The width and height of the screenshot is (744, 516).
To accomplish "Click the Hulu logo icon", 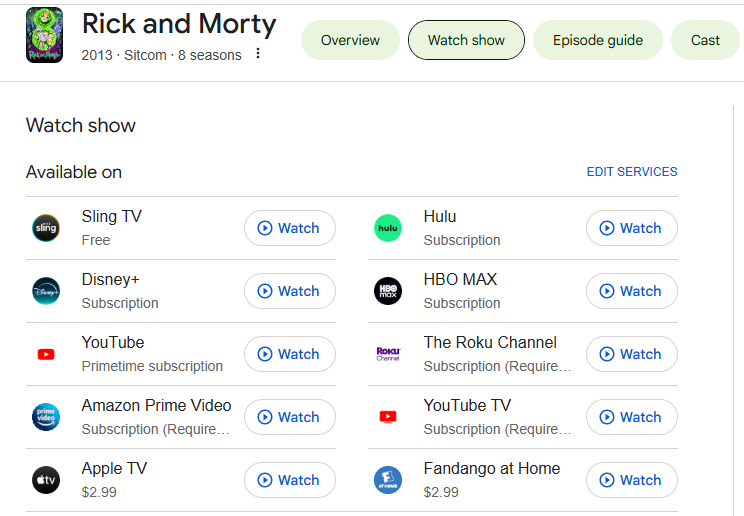I will (388, 228).
